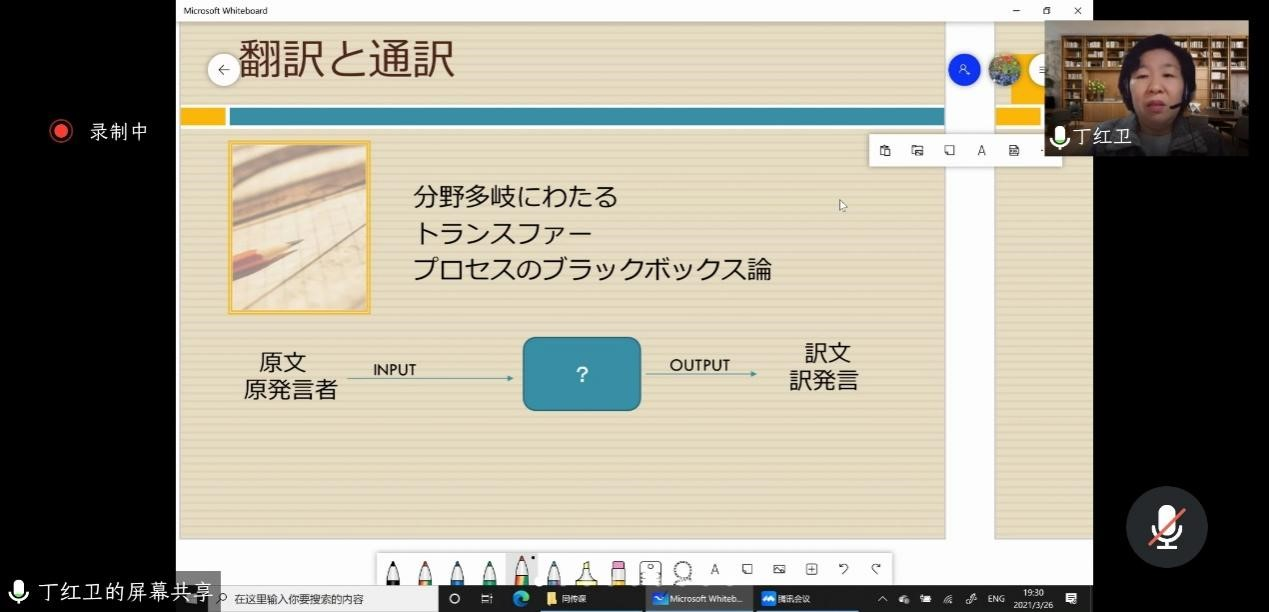1269x612 pixels.
Task: Select the yellow highlighter tool
Action: [586, 571]
